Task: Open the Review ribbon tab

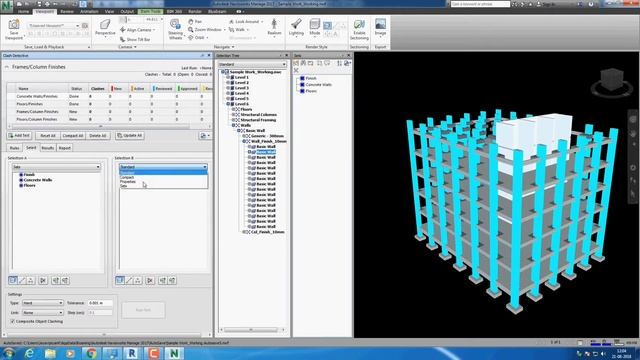Action: pyautogui.click(x=67, y=11)
